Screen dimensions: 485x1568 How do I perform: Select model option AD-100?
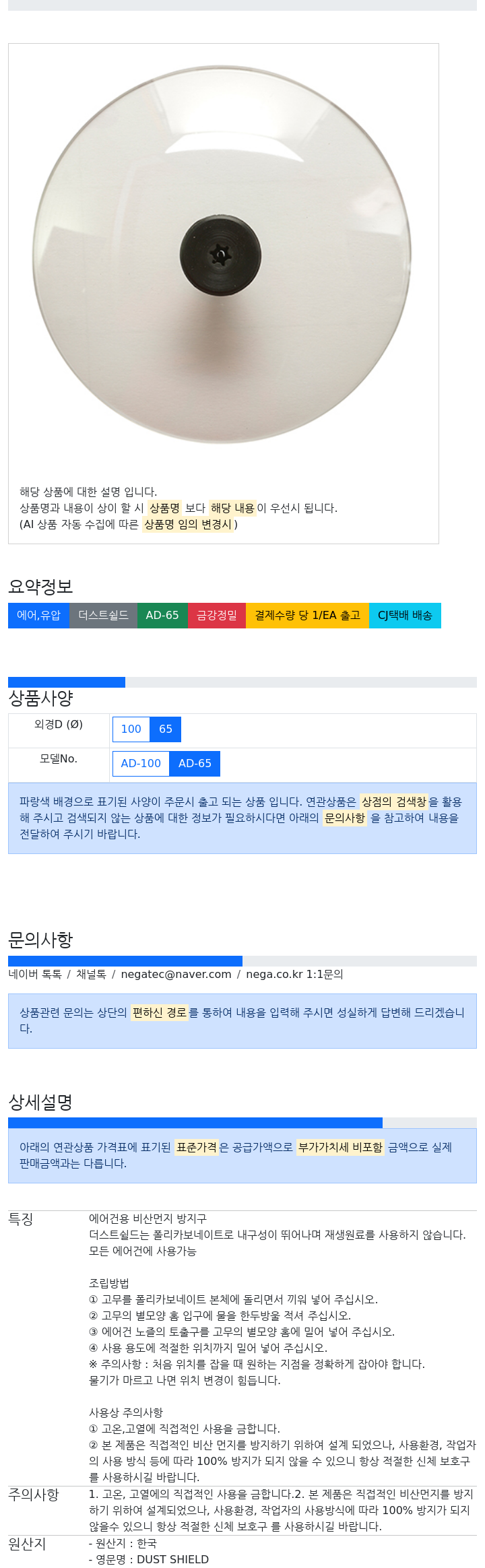pos(141,763)
